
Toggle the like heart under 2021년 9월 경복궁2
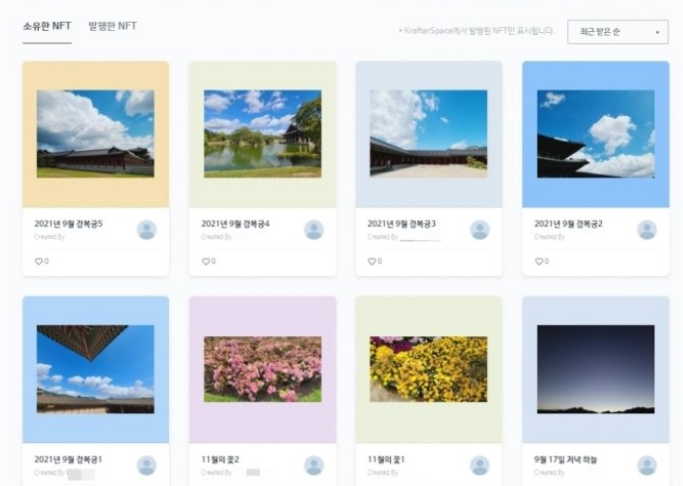(539, 261)
